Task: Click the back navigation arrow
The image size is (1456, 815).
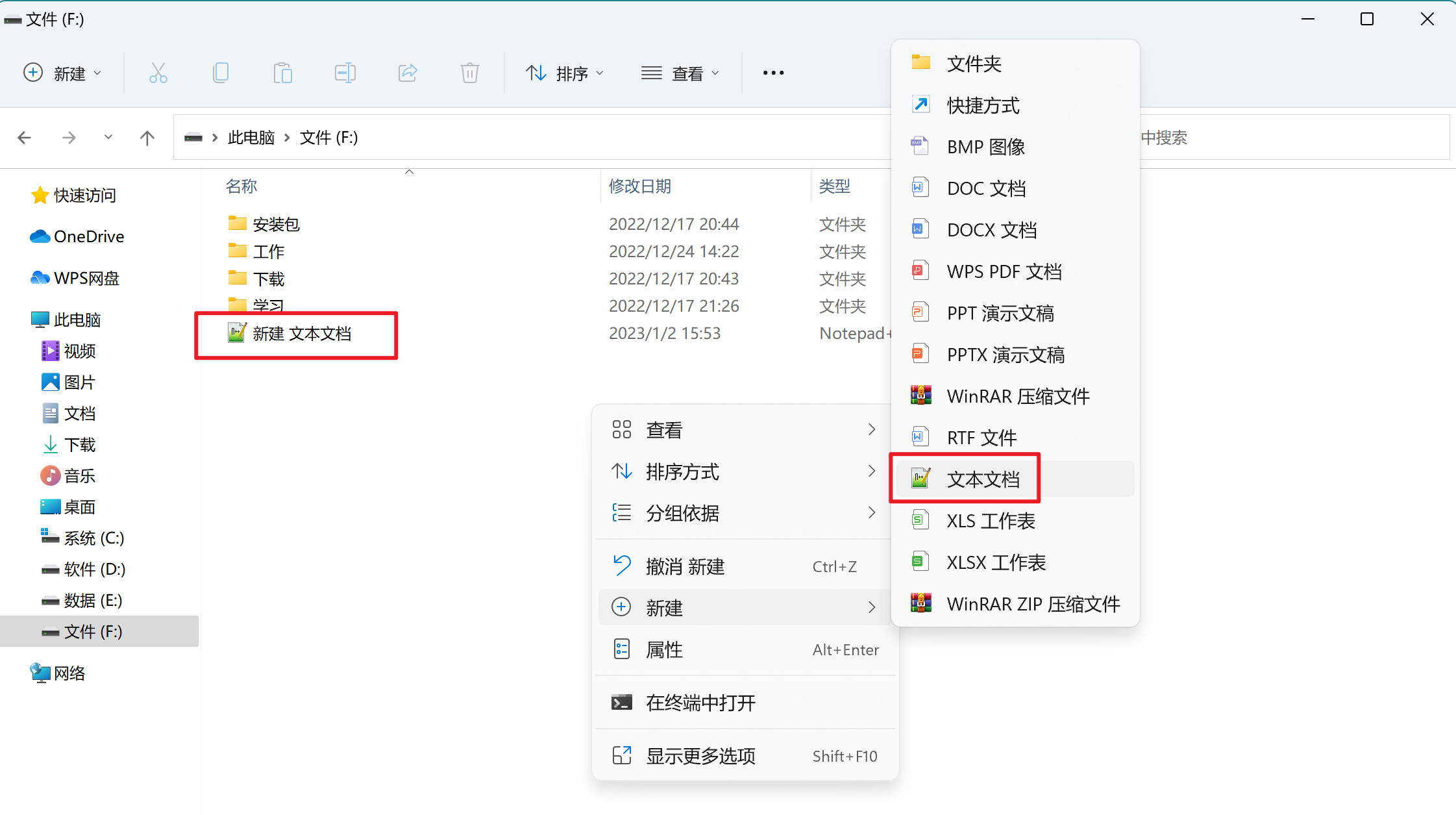Action: click(25, 138)
